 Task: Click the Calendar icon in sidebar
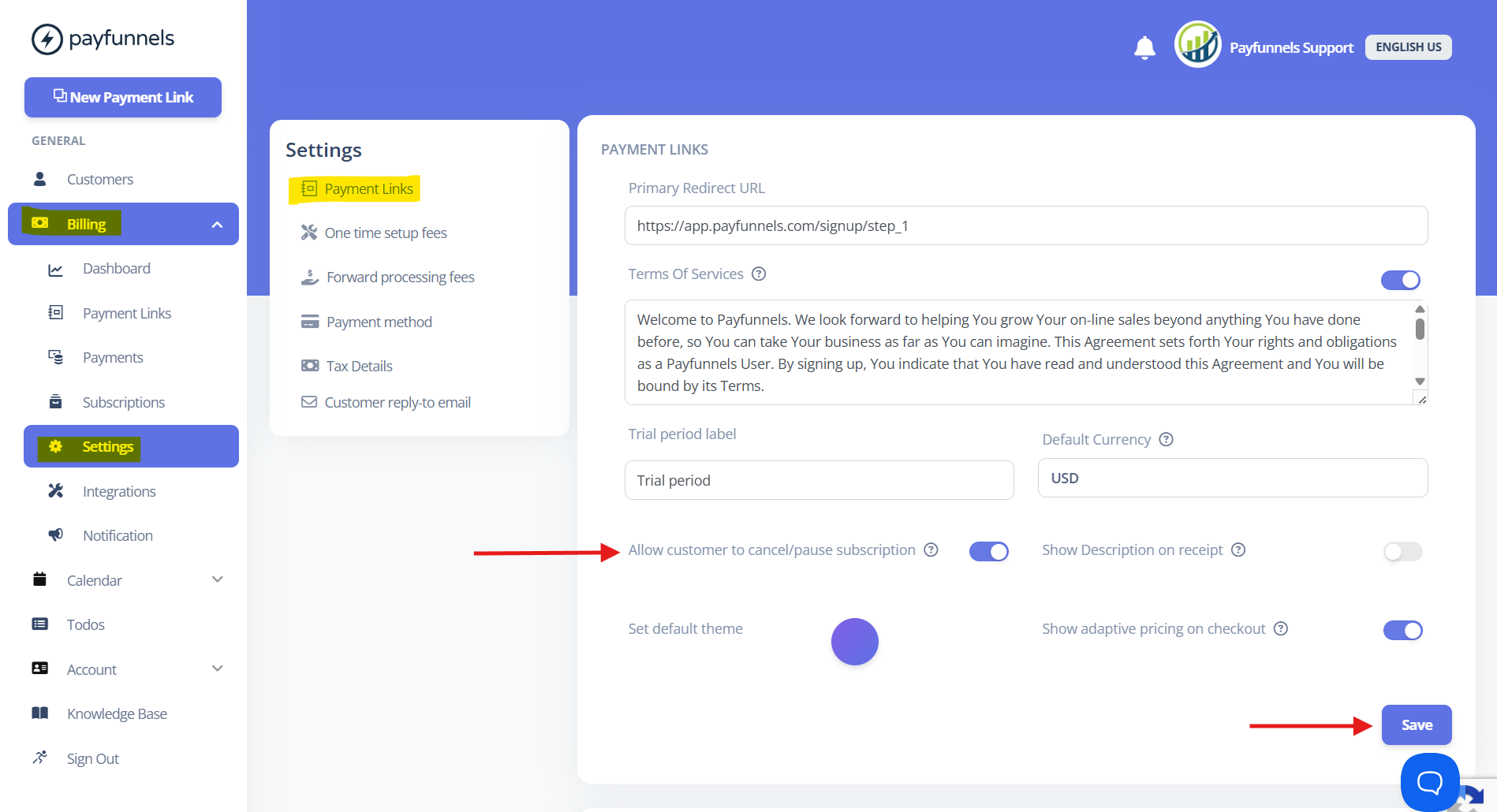tap(40, 579)
